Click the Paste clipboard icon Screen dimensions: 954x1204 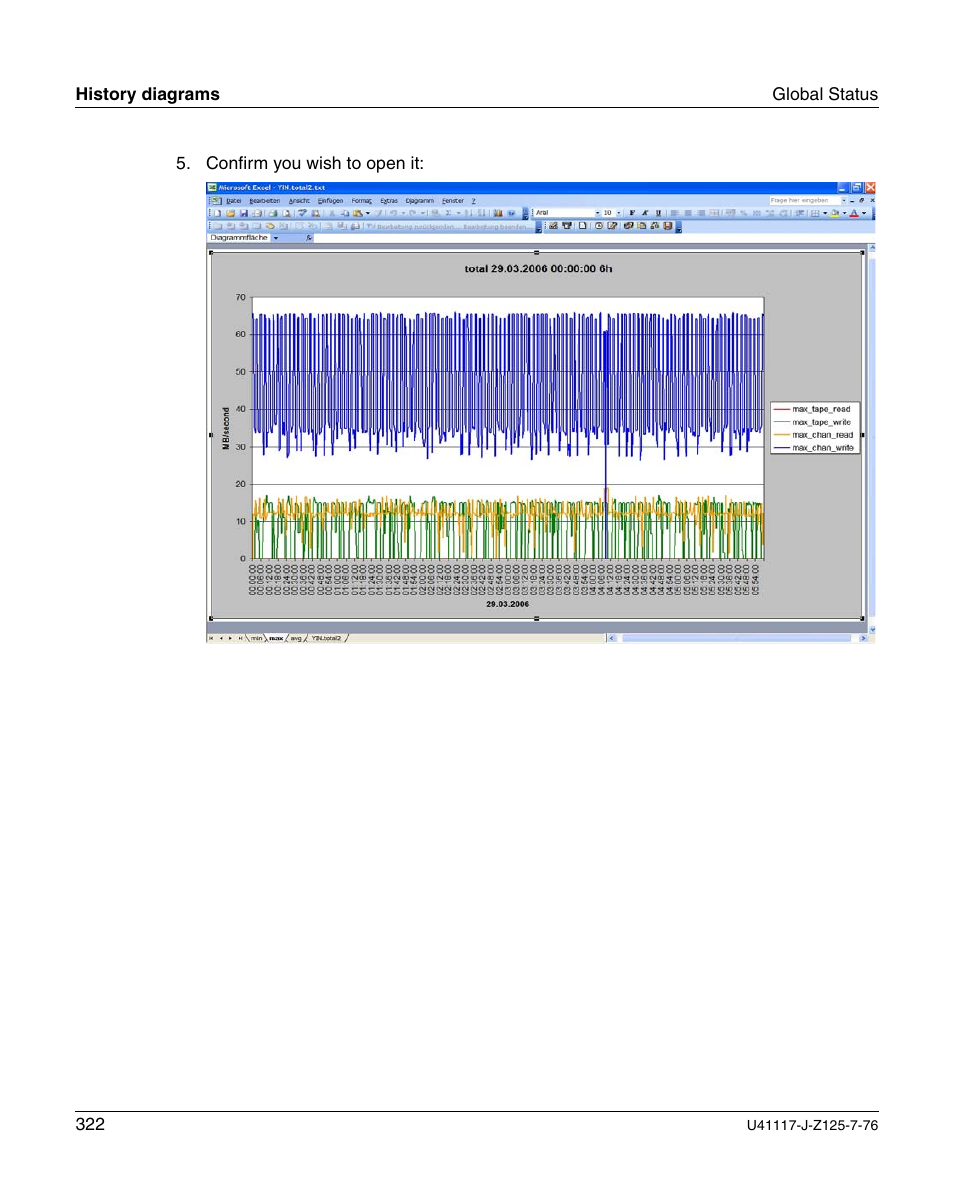pos(357,213)
